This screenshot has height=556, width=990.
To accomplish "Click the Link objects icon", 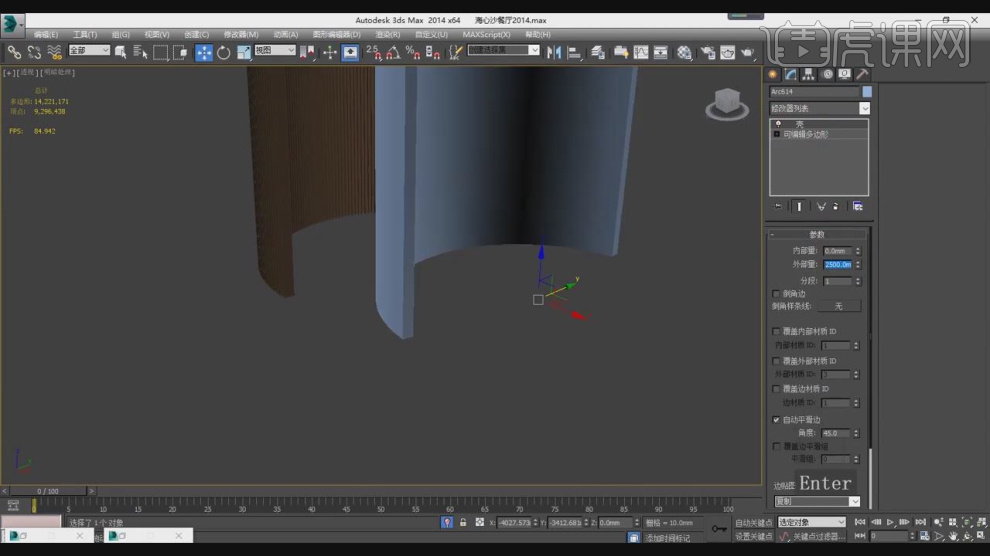I will coord(14,52).
